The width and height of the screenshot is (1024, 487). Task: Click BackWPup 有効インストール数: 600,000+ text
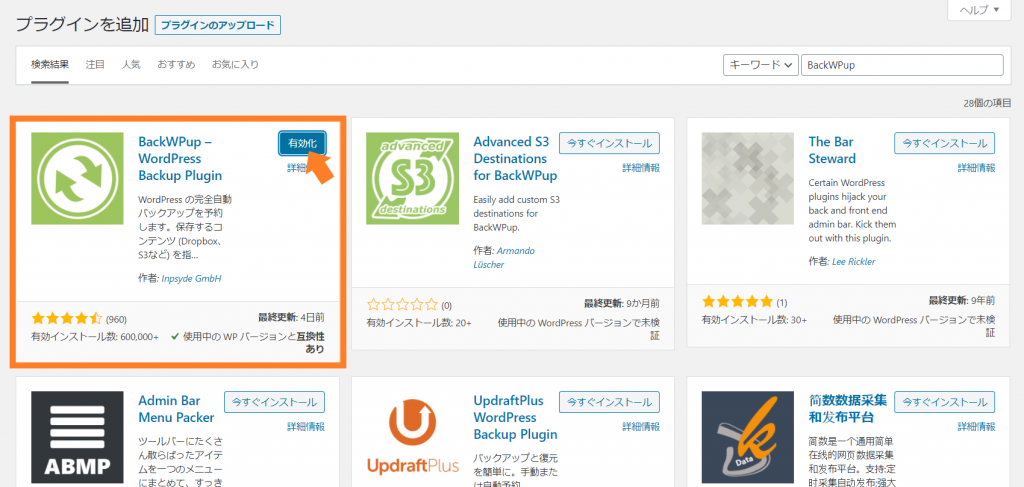(x=95, y=337)
